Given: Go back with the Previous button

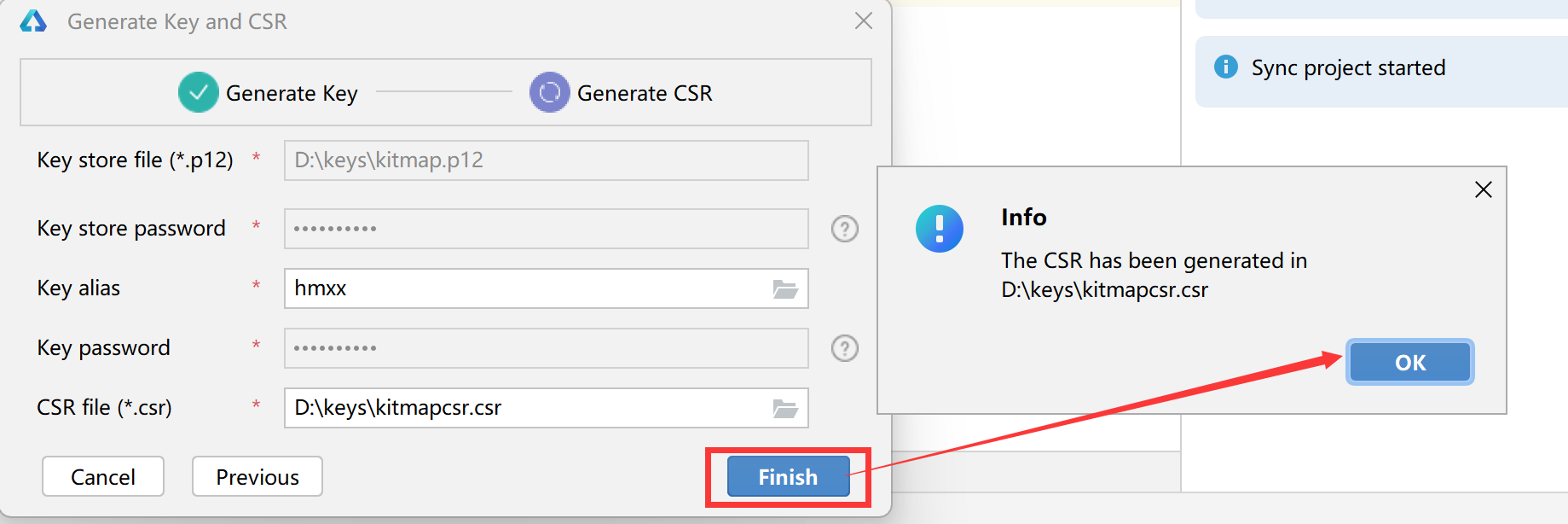Looking at the screenshot, I should pyautogui.click(x=257, y=476).
